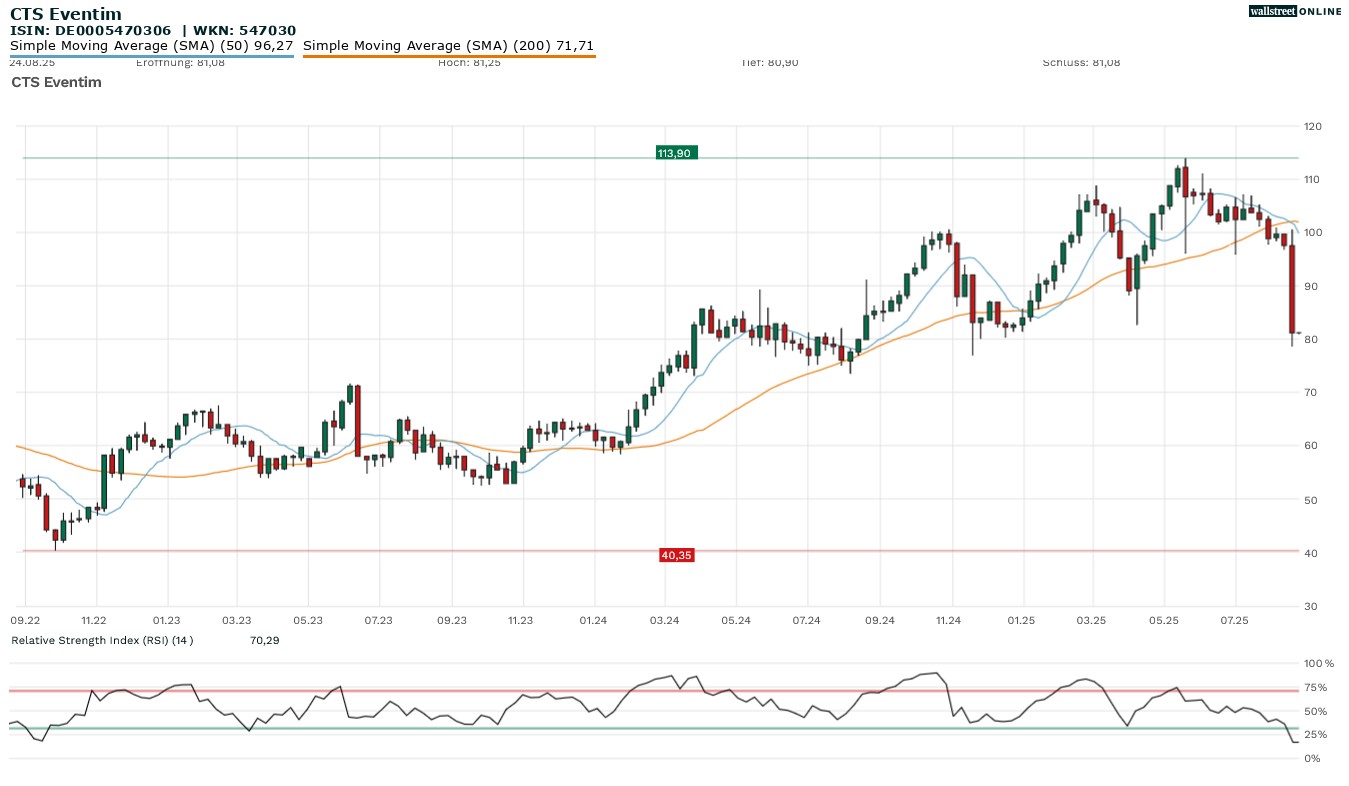Click the RSI value 70,29
This screenshot has width=1349, height=786.
point(264,640)
